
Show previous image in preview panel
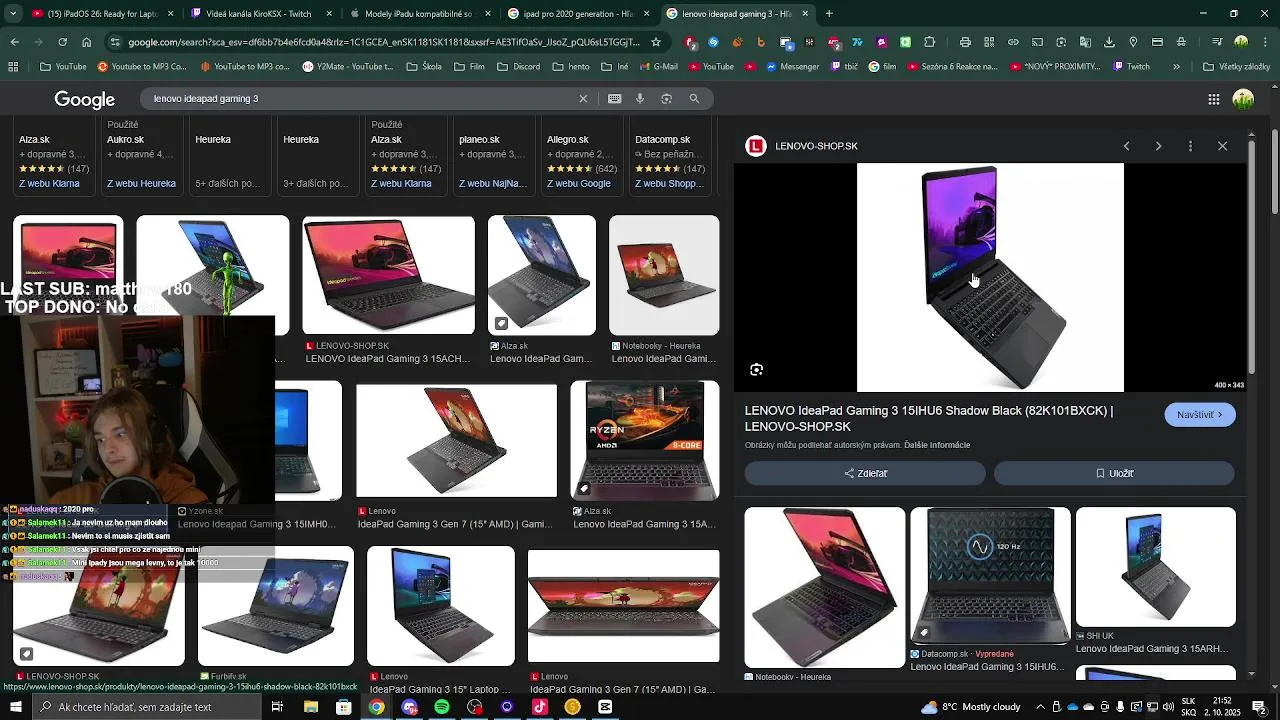pos(1126,146)
